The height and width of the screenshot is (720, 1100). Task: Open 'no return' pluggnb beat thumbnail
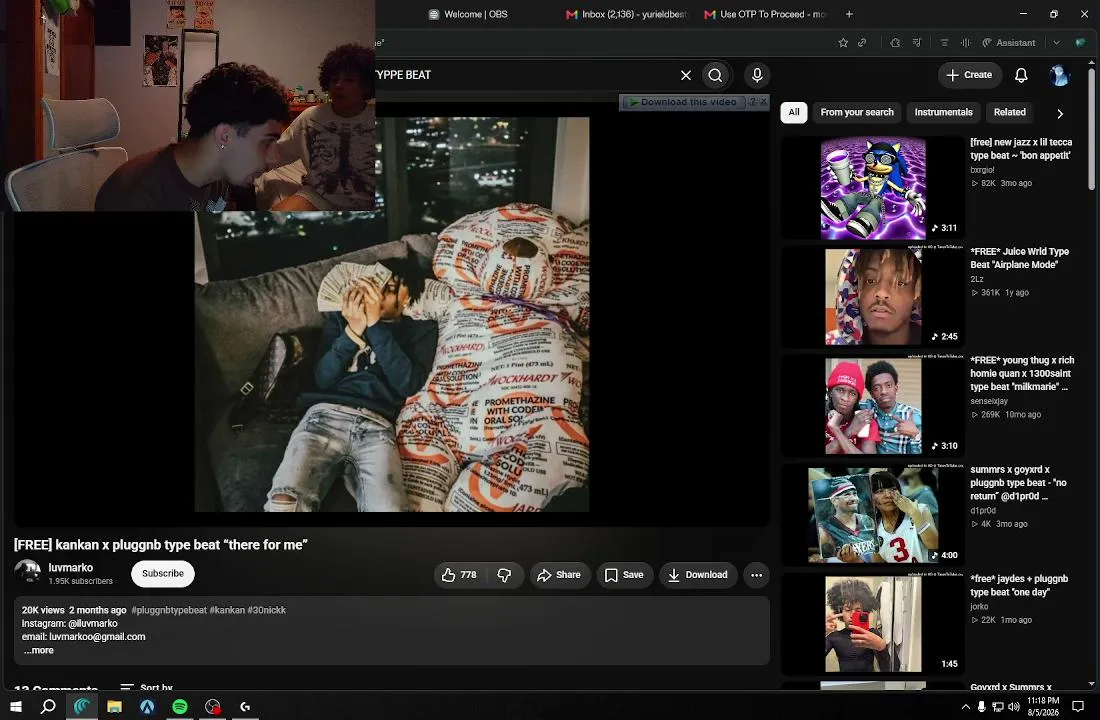pos(873,514)
